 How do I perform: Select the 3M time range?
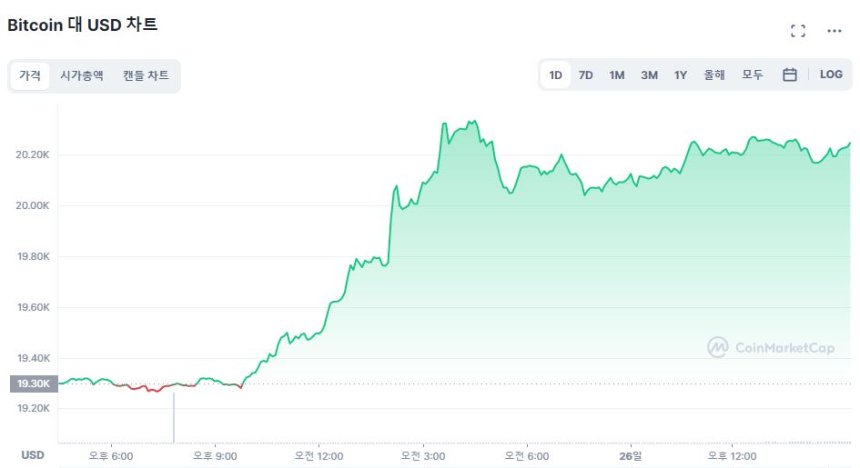649,75
